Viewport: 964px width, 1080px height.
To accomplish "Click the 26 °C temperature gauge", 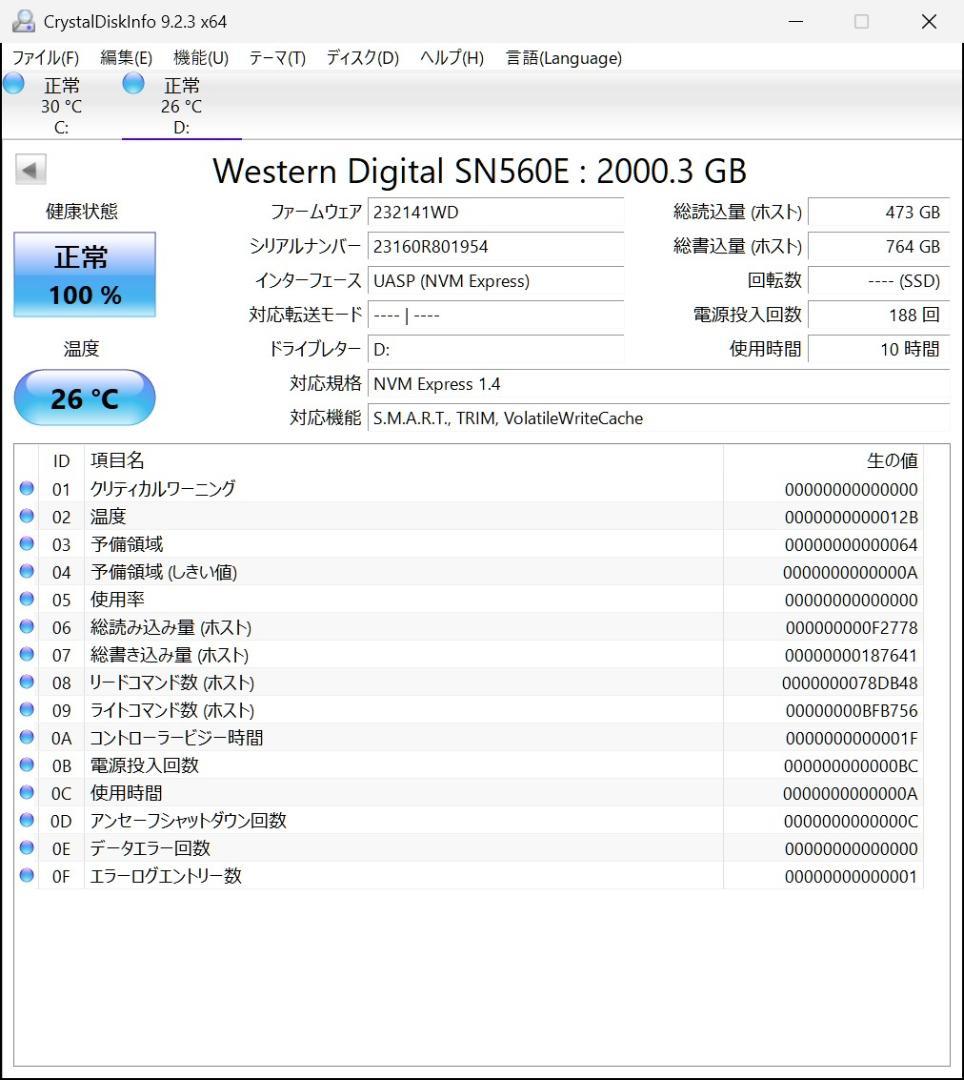I will pos(84,398).
